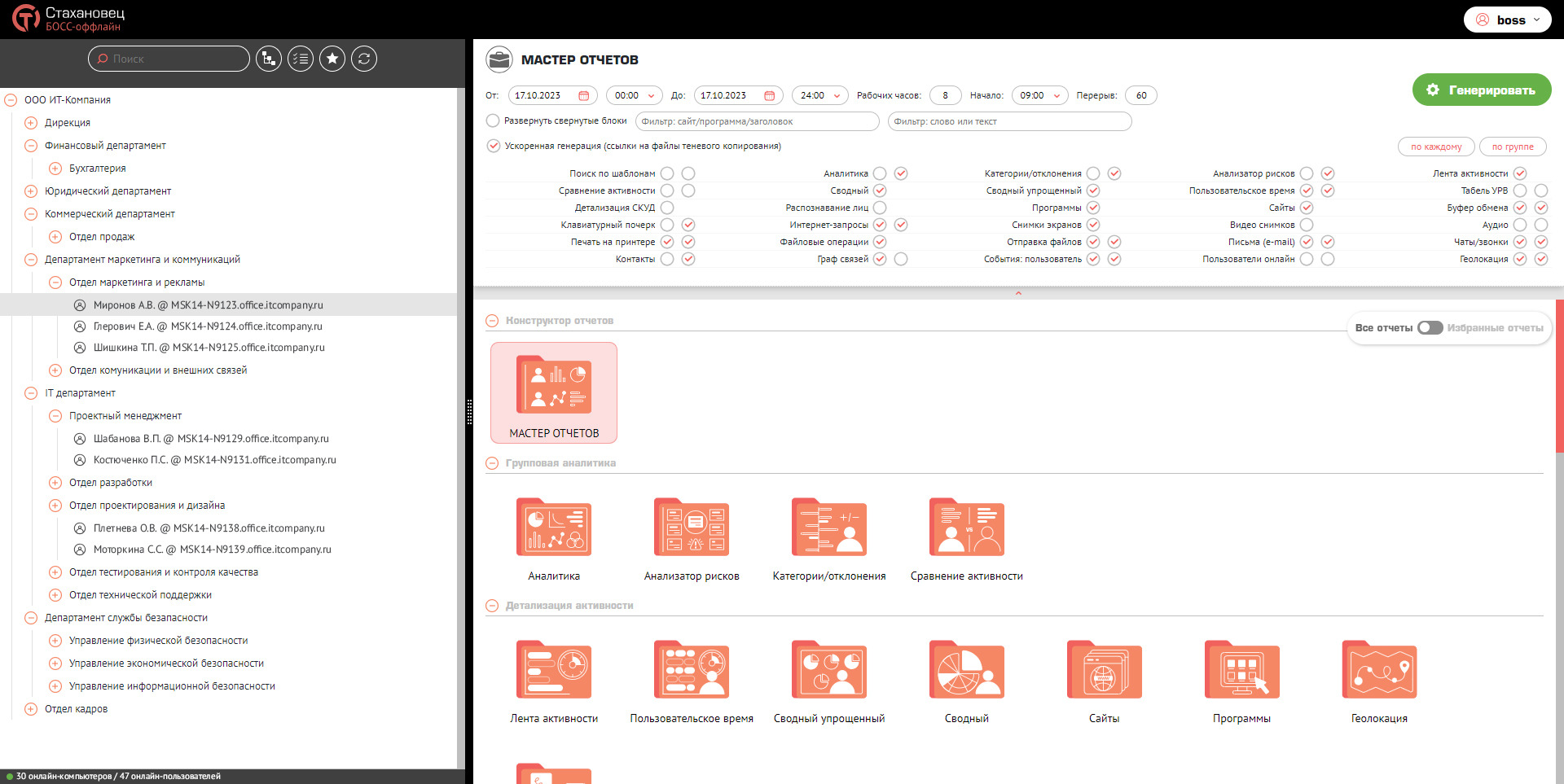The height and width of the screenshot is (784, 1564).
Task: Toggle first checkbox for Детализация СКУД
Action: point(667,208)
